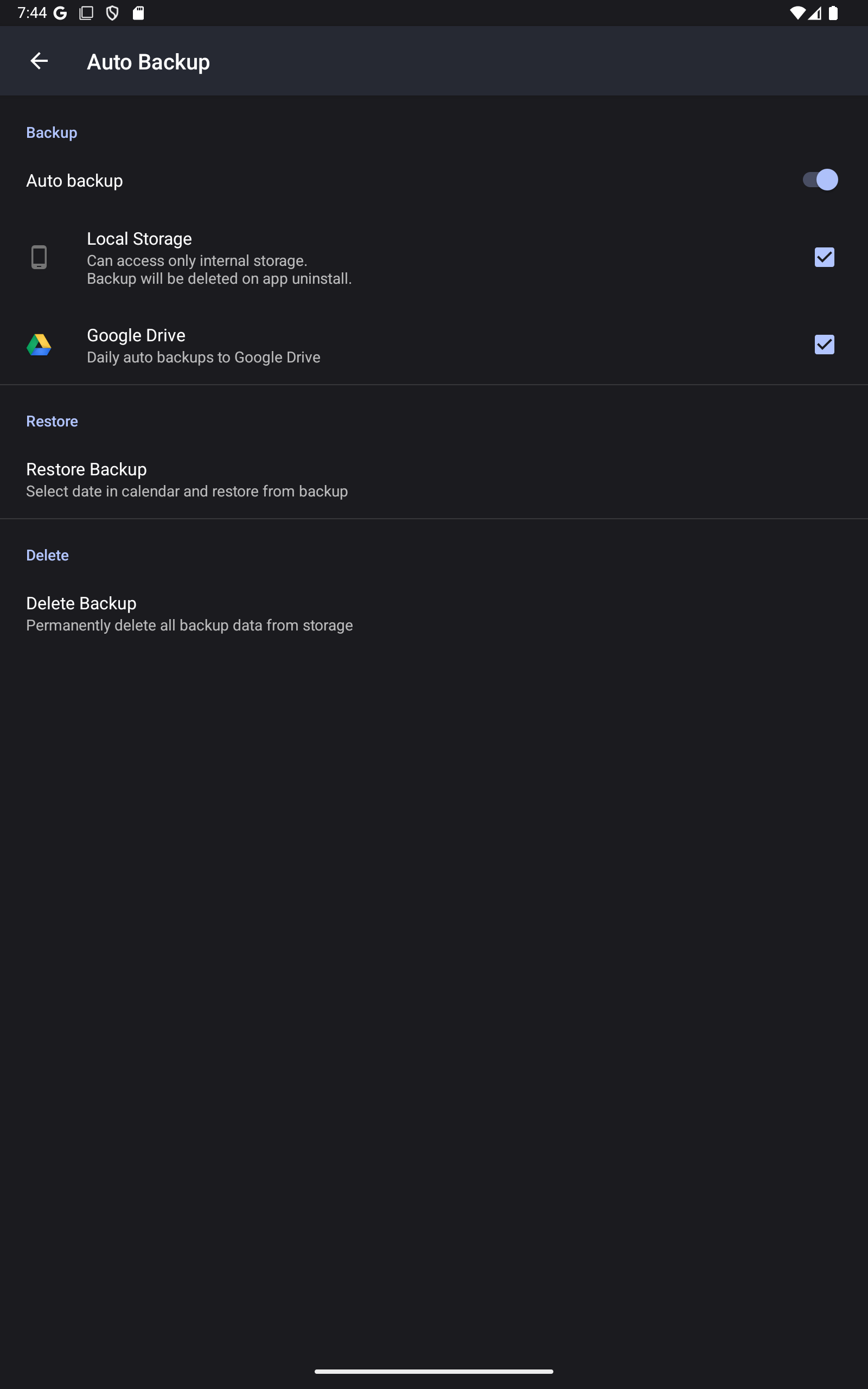Uncheck the Google Drive checkbox
The height and width of the screenshot is (1389, 868).
(x=825, y=345)
